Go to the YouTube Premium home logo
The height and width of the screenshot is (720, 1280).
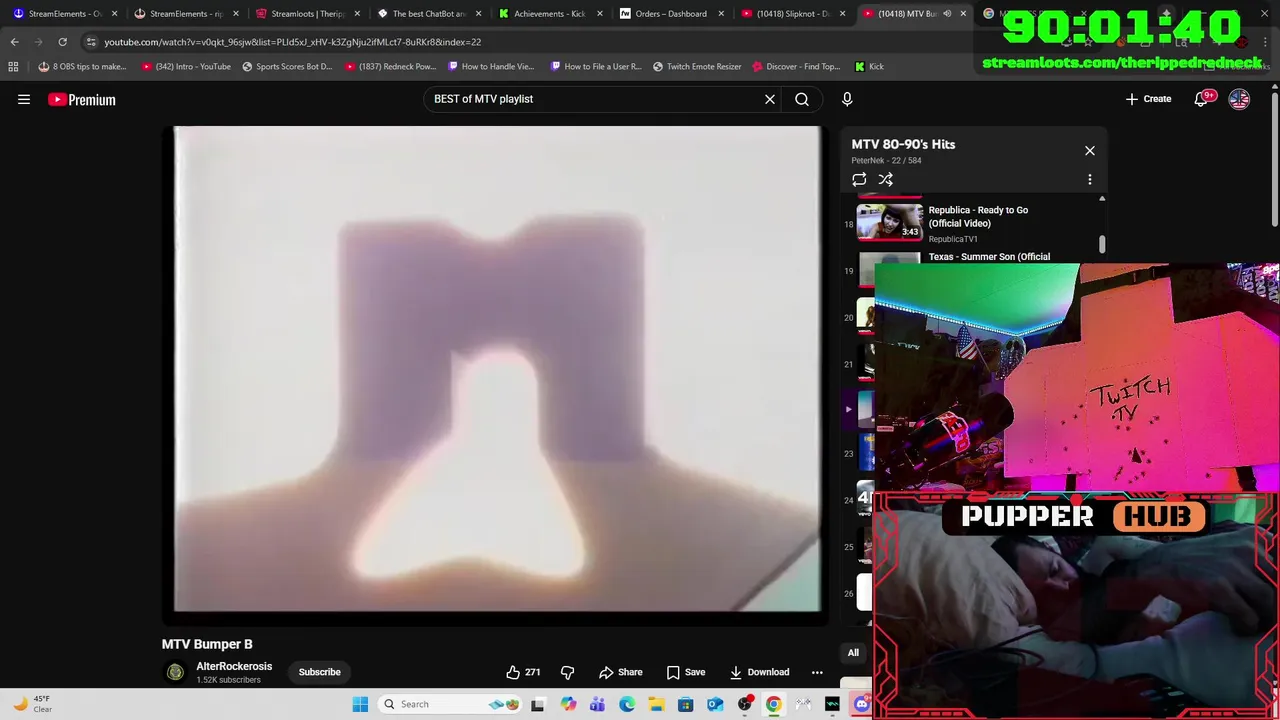[82, 99]
